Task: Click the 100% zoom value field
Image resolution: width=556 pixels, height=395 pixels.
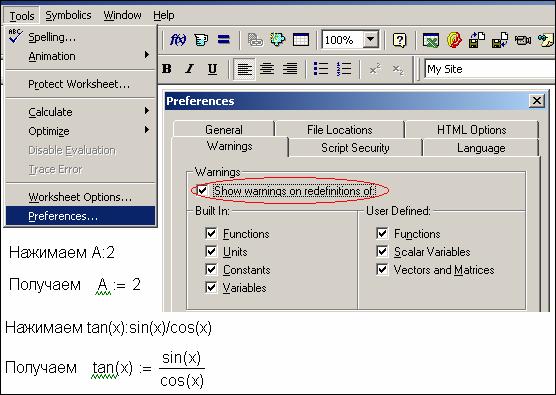Action: click(343, 39)
